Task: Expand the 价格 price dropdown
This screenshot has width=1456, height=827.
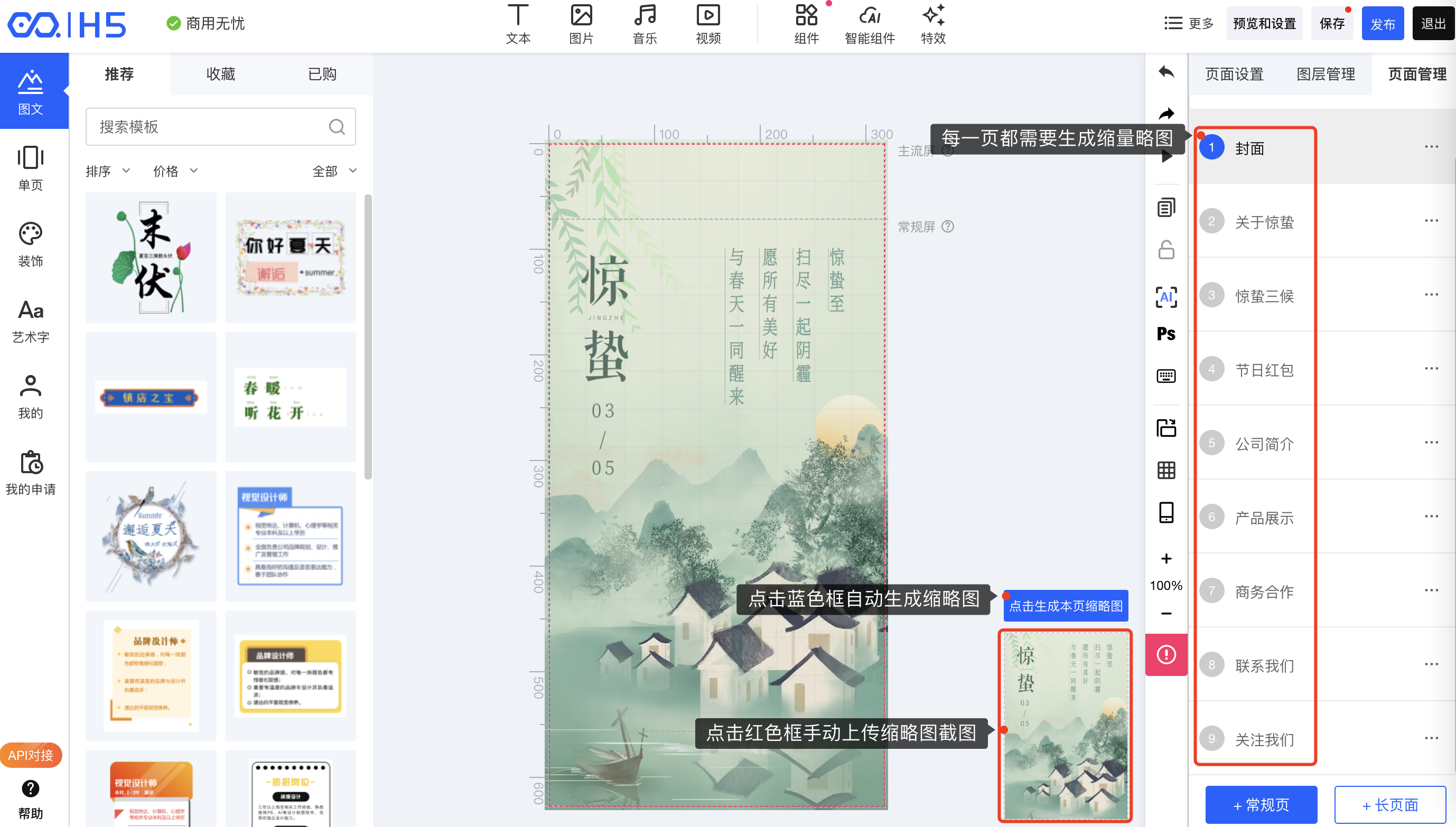Action: [175, 171]
